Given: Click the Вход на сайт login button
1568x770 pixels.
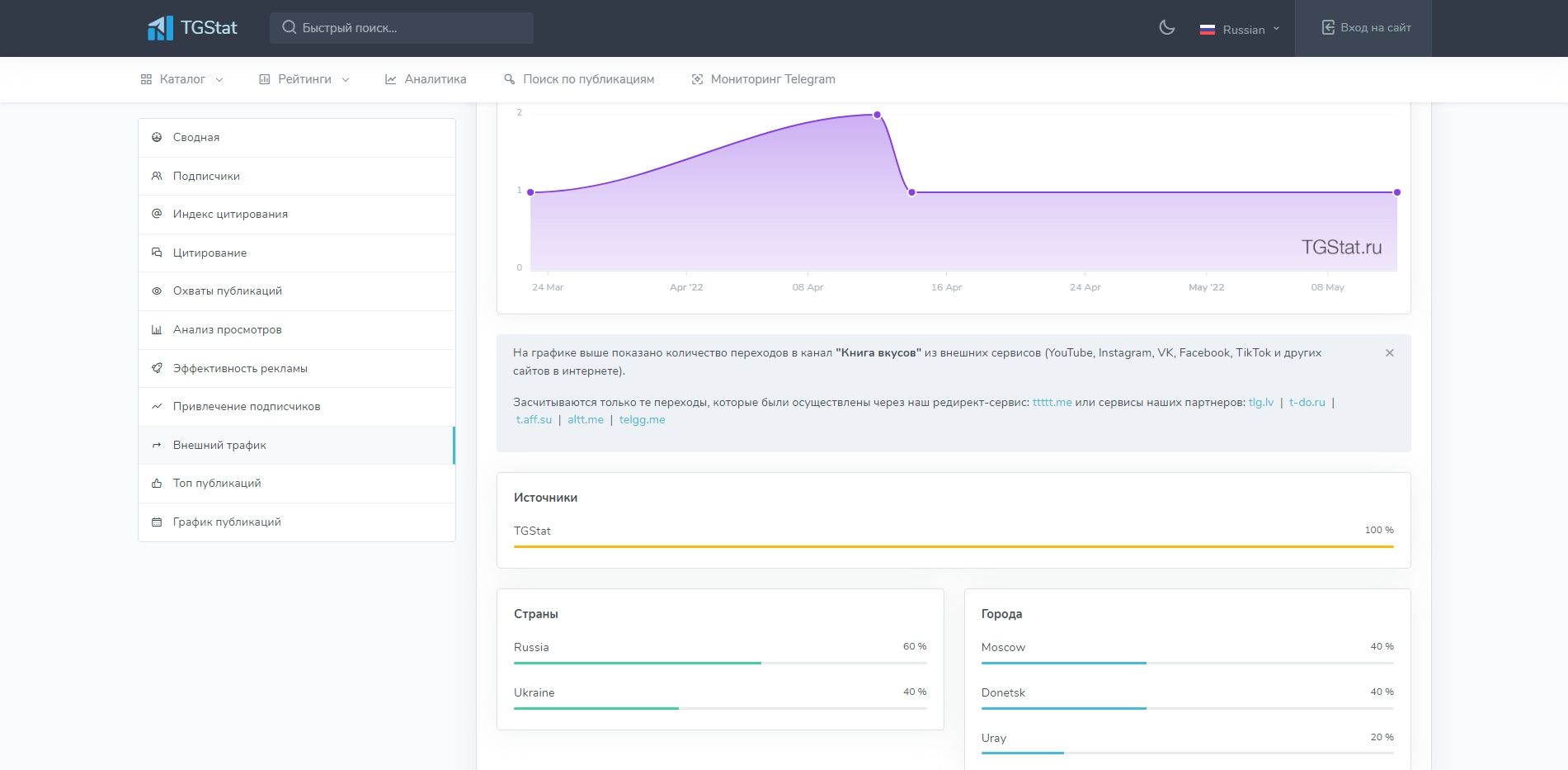Looking at the screenshot, I should click(x=1366, y=28).
